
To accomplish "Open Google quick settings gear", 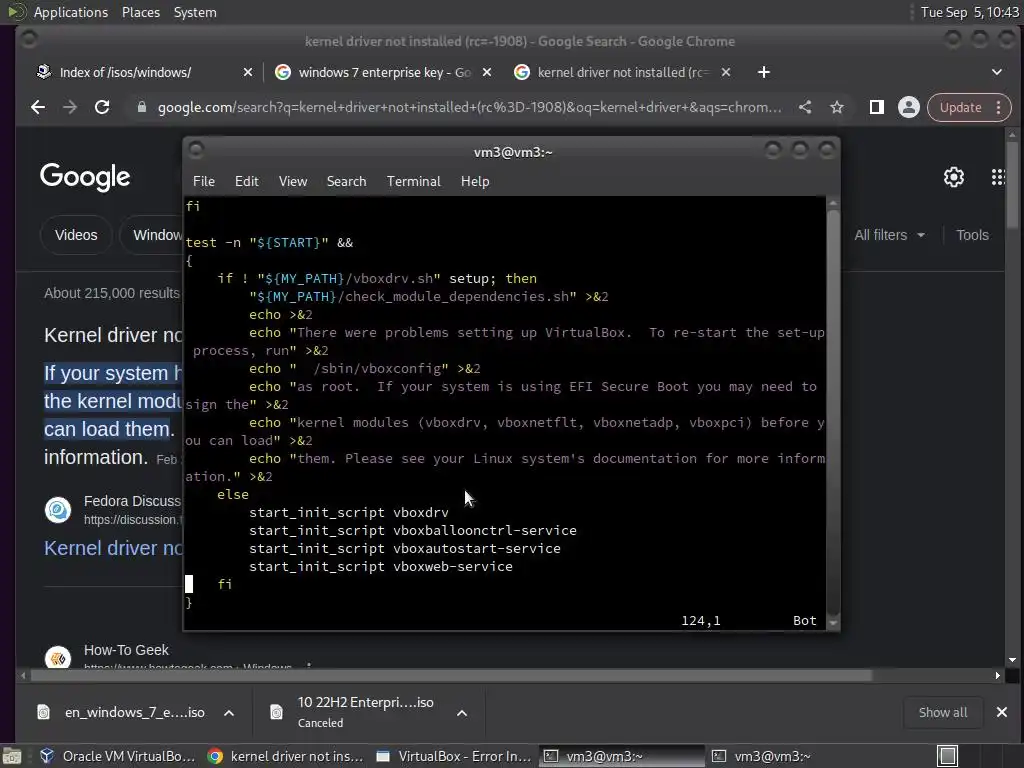I will [x=953, y=177].
